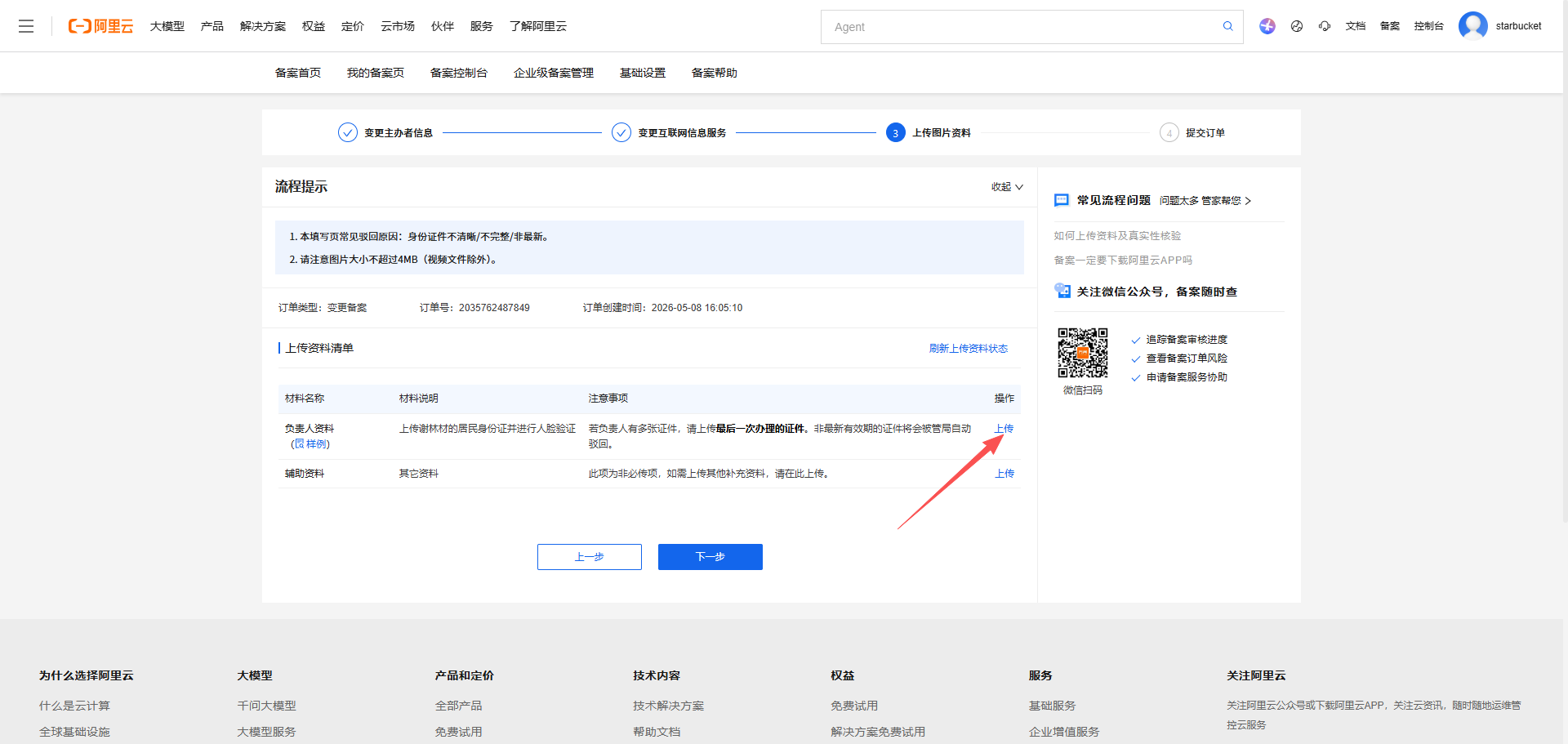Open the AI assistant purple icon
This screenshot has height=744, width=1568.
(1267, 26)
